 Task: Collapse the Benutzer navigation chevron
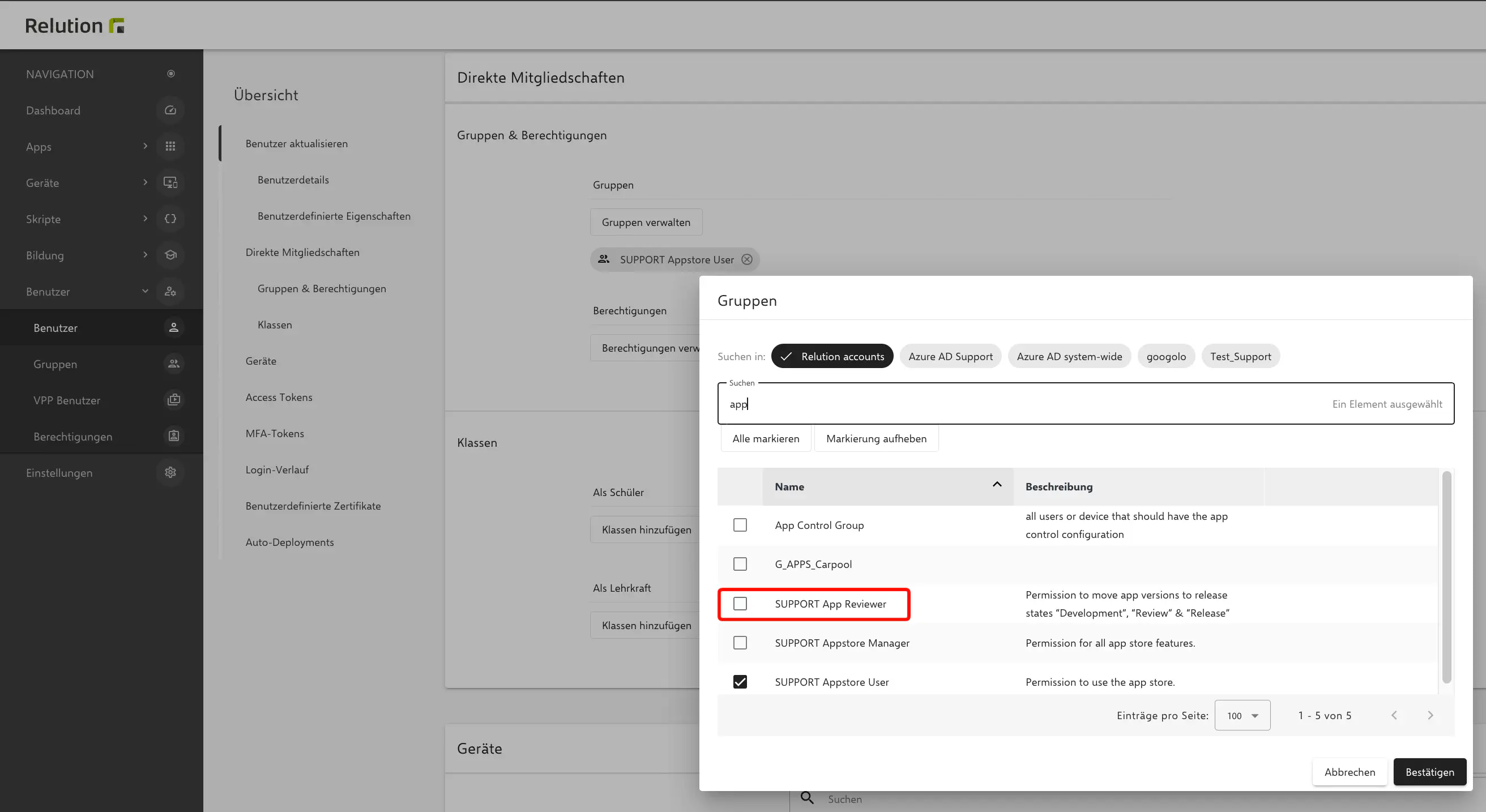coord(146,291)
